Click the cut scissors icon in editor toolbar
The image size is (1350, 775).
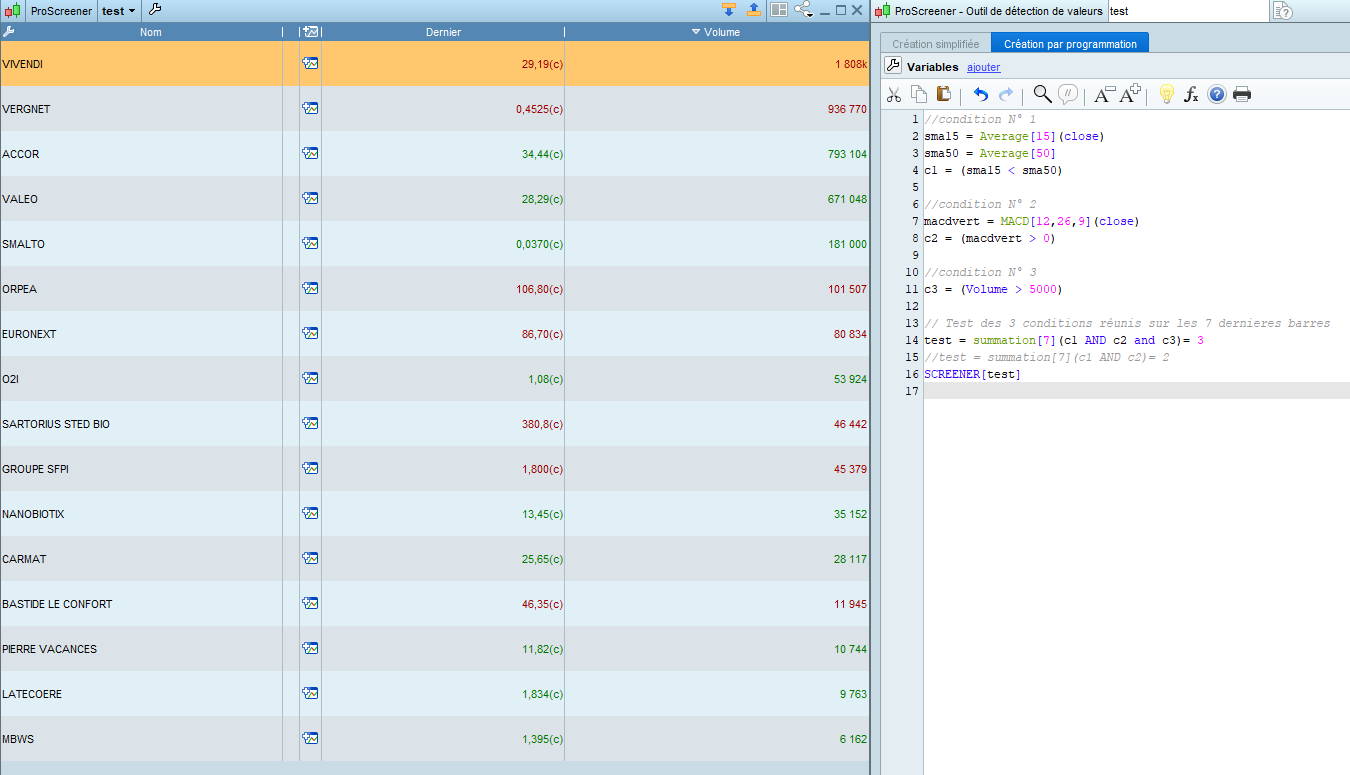(x=894, y=95)
